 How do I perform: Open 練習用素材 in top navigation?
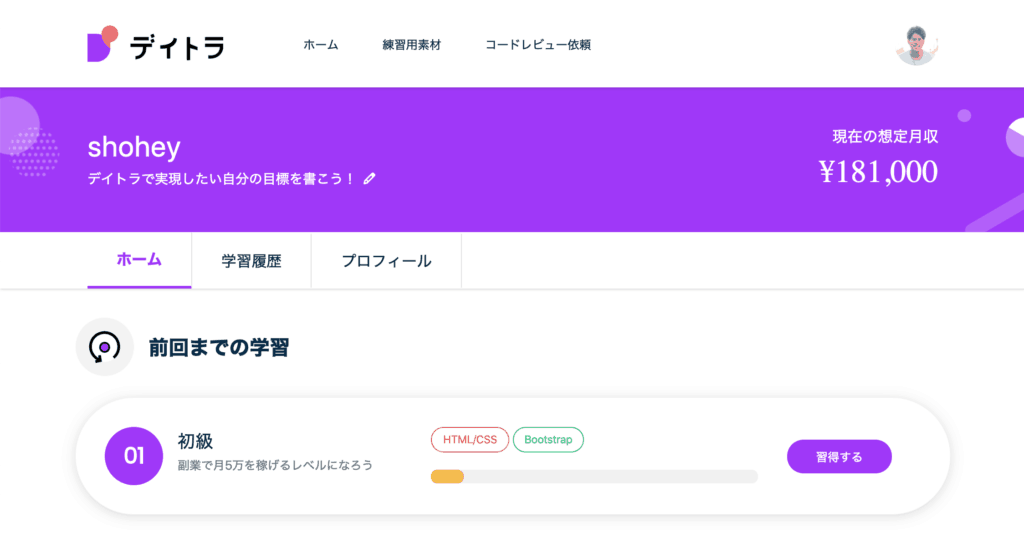[411, 45]
